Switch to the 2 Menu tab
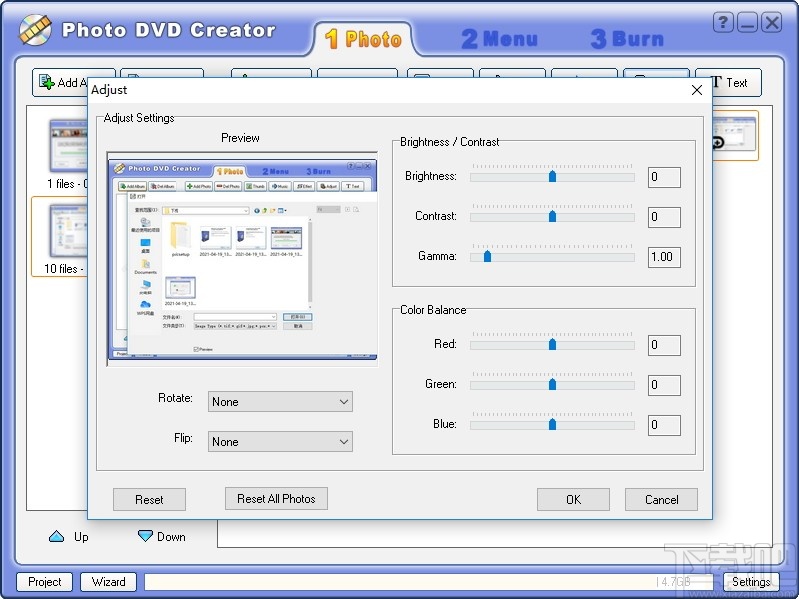The width and height of the screenshot is (799, 599). 499,39
